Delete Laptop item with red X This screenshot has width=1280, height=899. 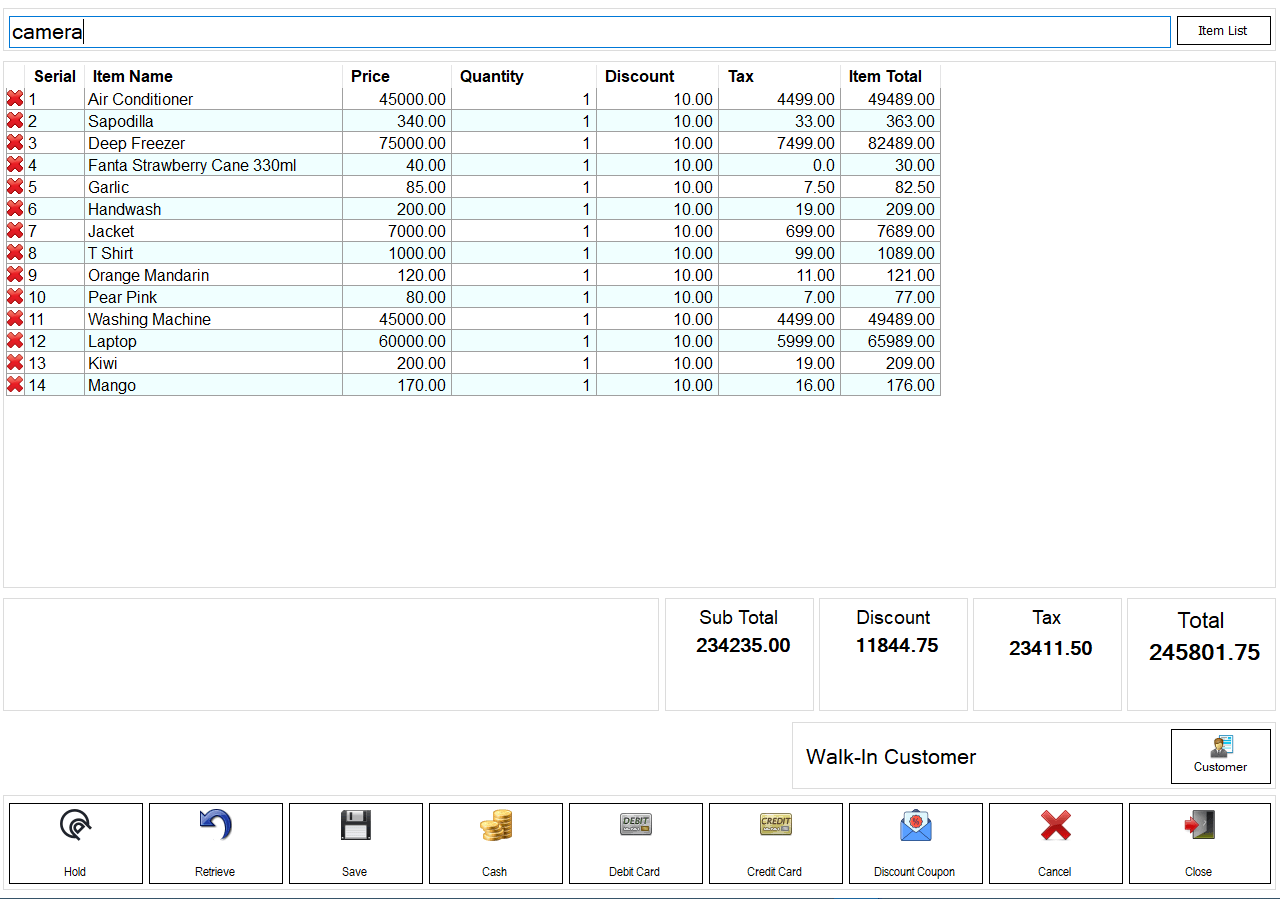pos(15,341)
